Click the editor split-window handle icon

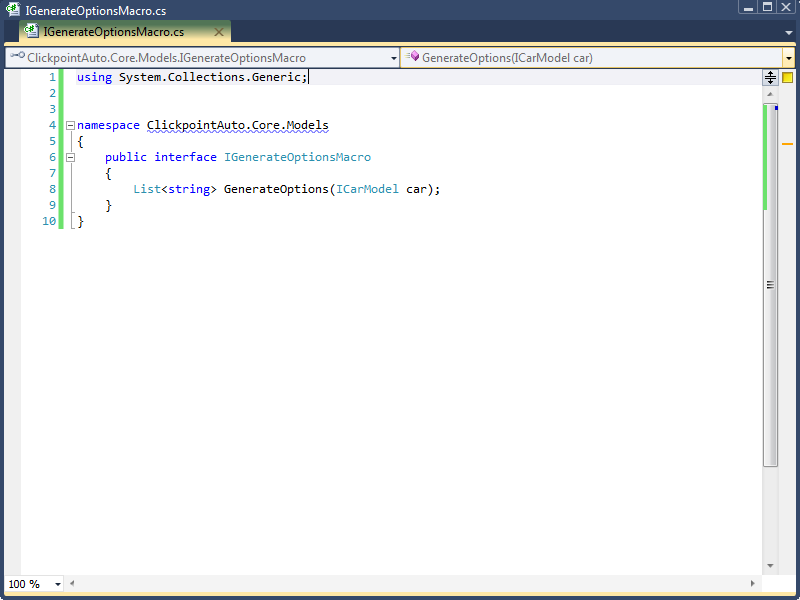click(x=770, y=78)
